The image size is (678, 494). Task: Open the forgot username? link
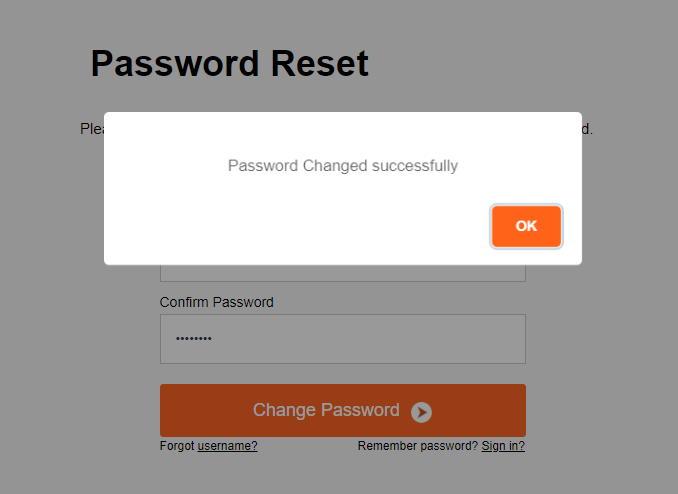point(227,446)
